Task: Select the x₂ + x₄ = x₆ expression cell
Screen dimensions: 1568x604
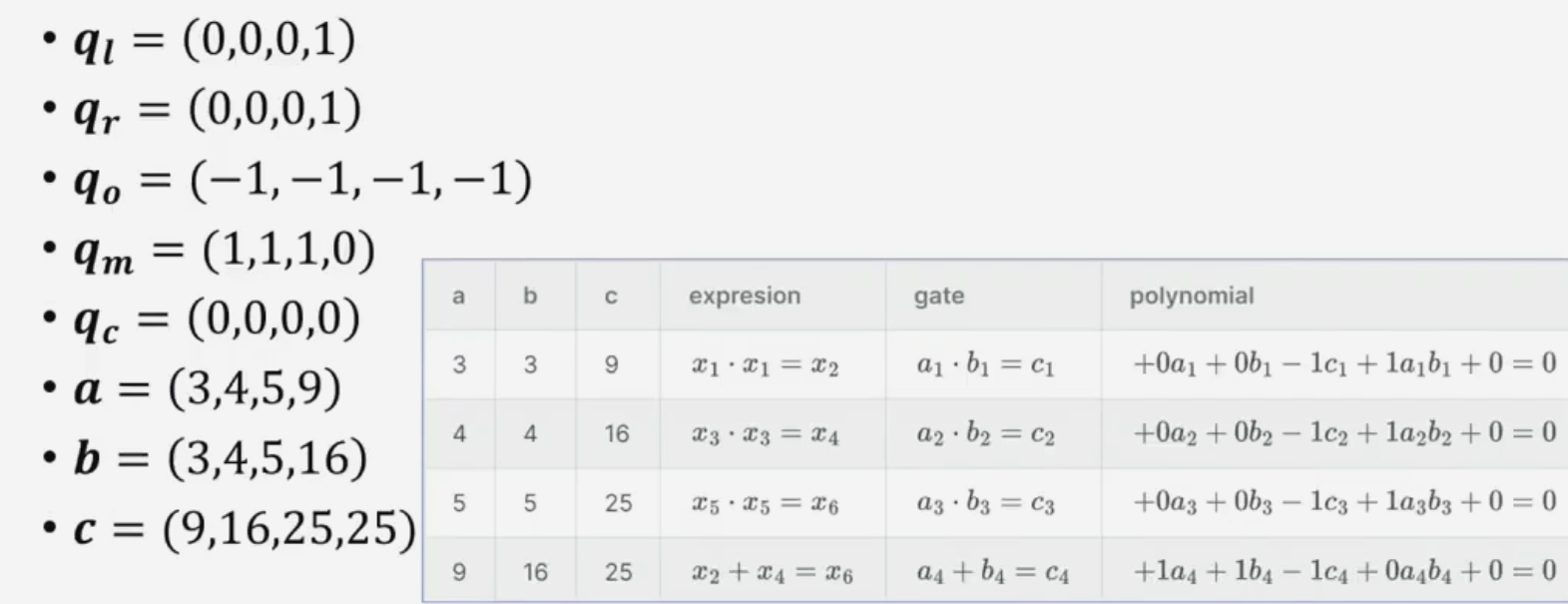Action: (x=771, y=572)
